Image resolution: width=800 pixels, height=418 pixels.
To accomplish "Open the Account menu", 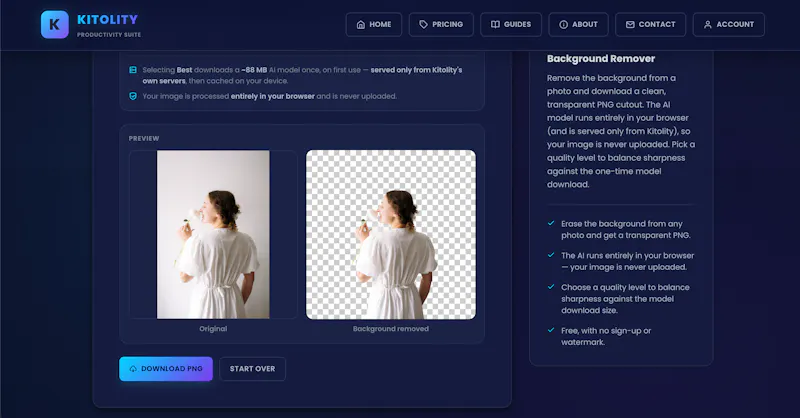I will (x=729, y=24).
